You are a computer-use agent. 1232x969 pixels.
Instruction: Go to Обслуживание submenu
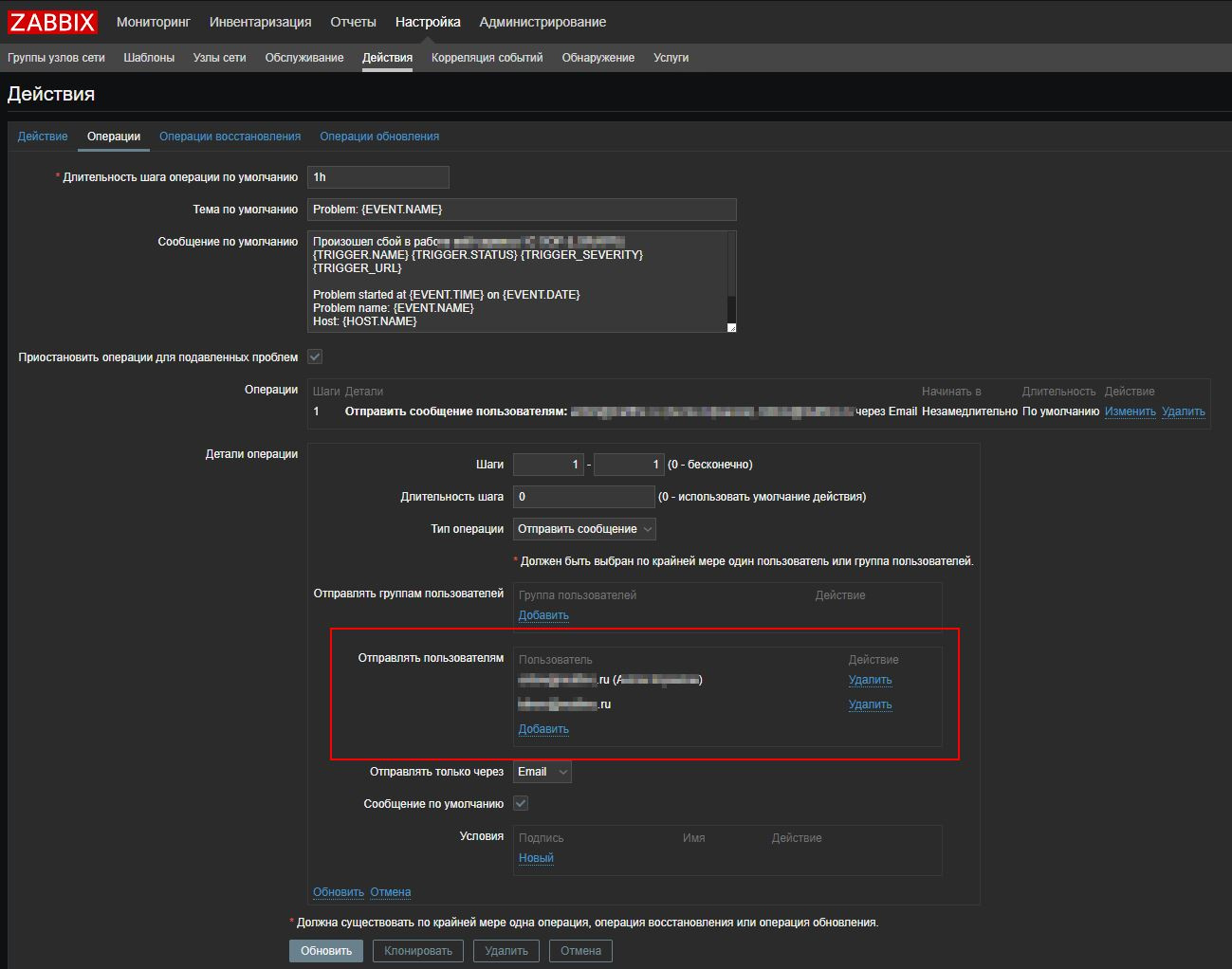304,58
